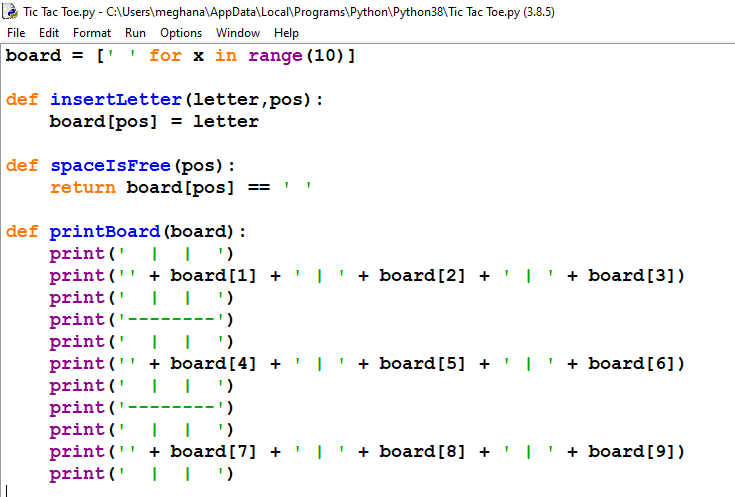Click 'board[6]' in the print statement
The image size is (735, 497).
pos(631,364)
